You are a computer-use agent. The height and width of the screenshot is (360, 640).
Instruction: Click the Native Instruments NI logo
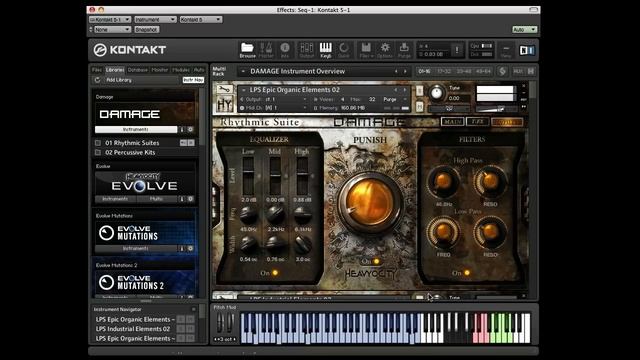527,50
